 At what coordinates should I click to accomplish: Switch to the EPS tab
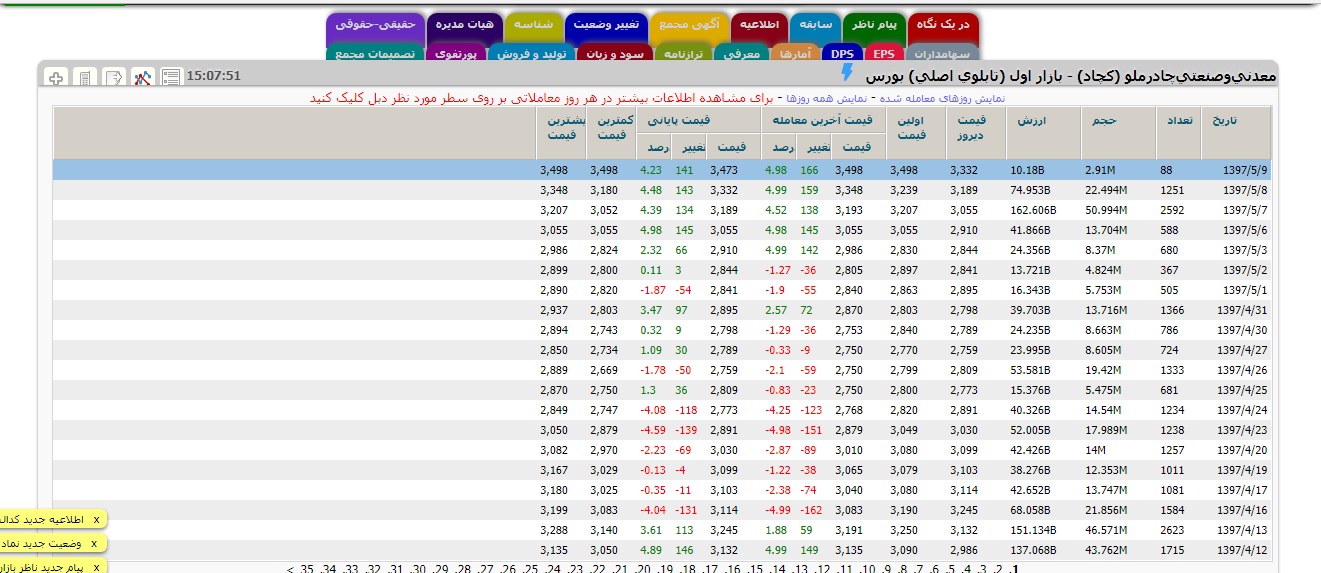click(x=883, y=53)
